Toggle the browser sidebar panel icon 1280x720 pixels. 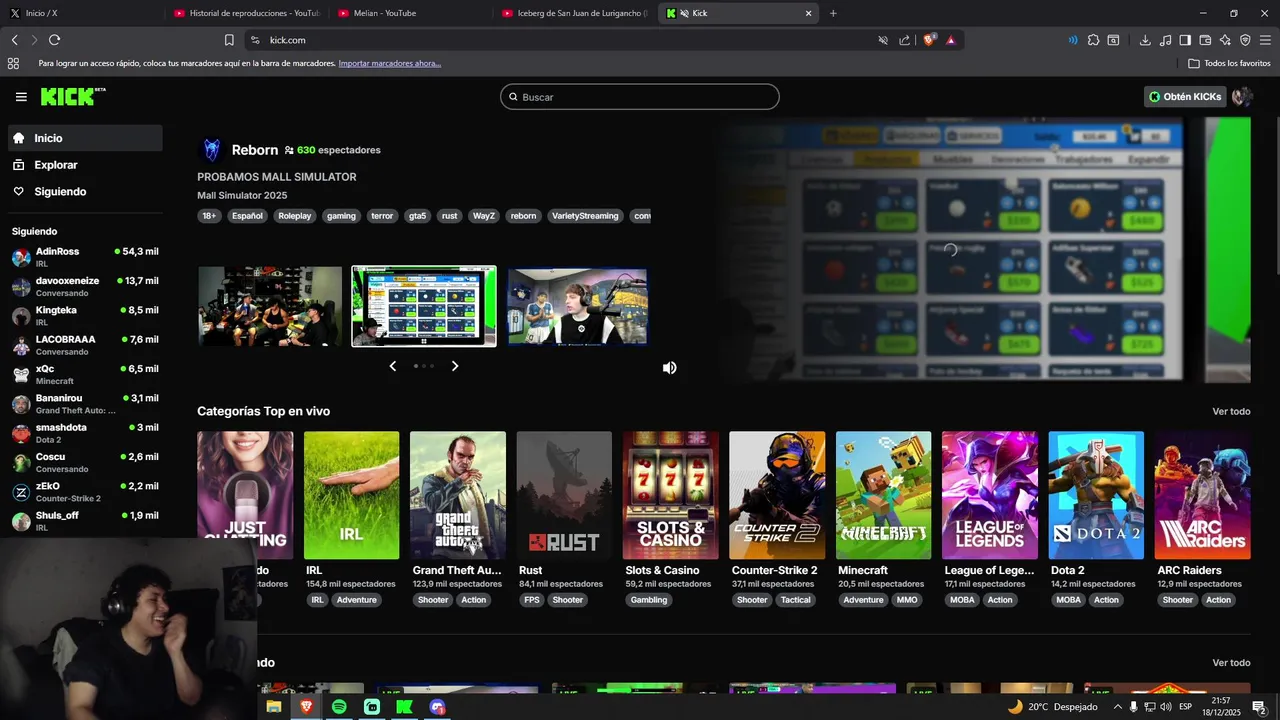[x=1185, y=40]
